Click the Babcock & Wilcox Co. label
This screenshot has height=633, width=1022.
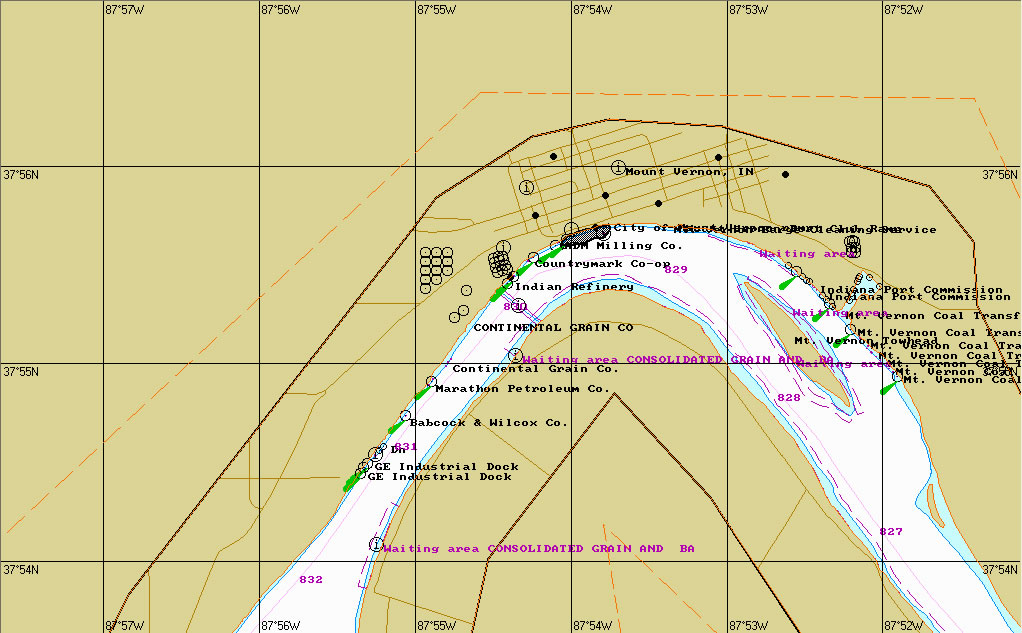coord(489,423)
